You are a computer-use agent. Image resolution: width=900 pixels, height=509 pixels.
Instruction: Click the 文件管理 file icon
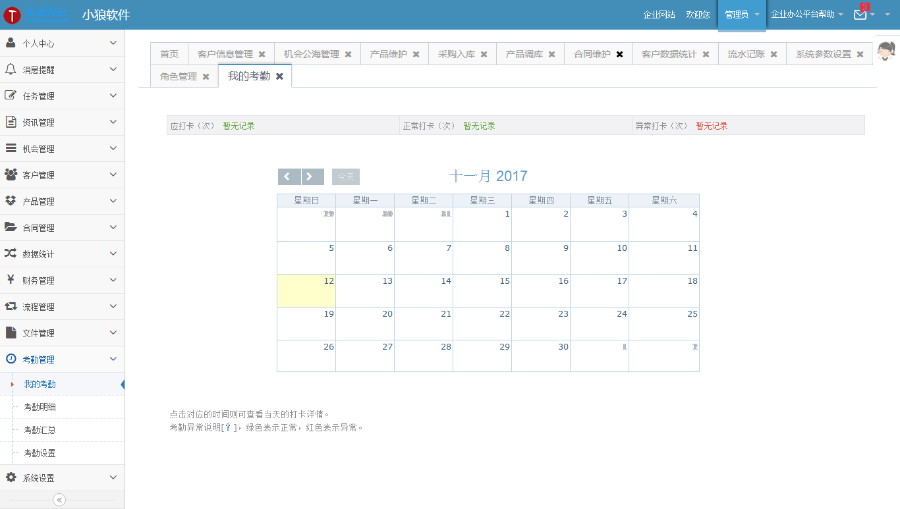coord(10,332)
